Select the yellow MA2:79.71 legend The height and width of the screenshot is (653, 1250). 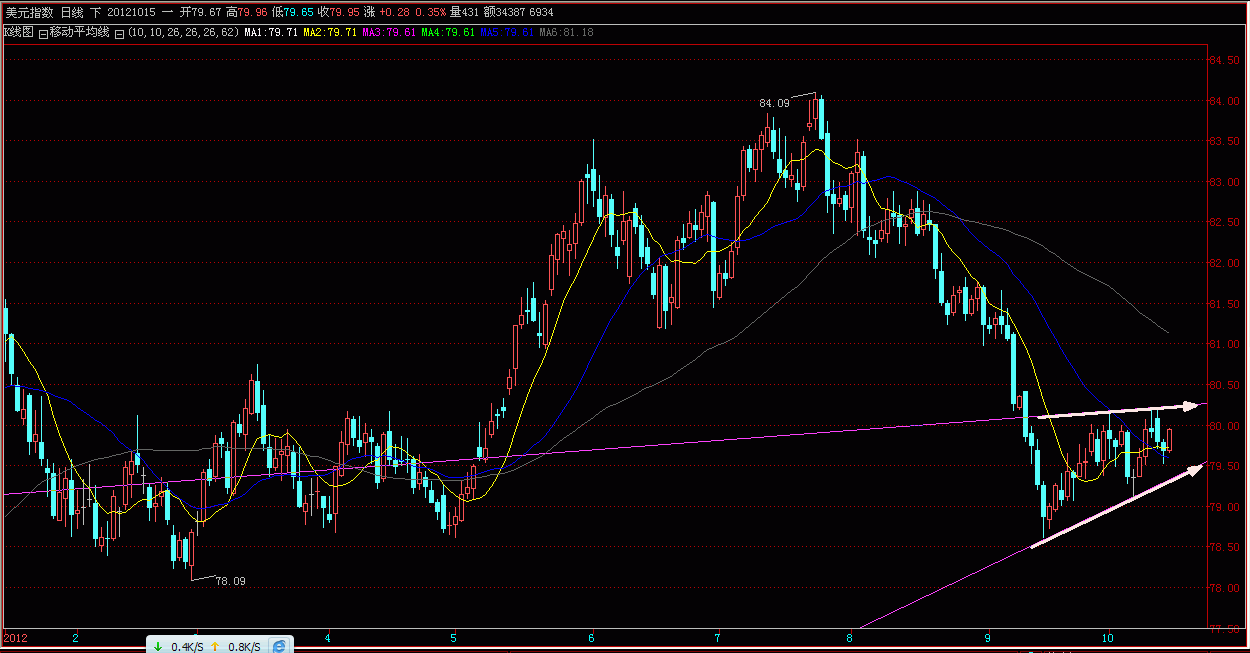[x=329, y=33]
